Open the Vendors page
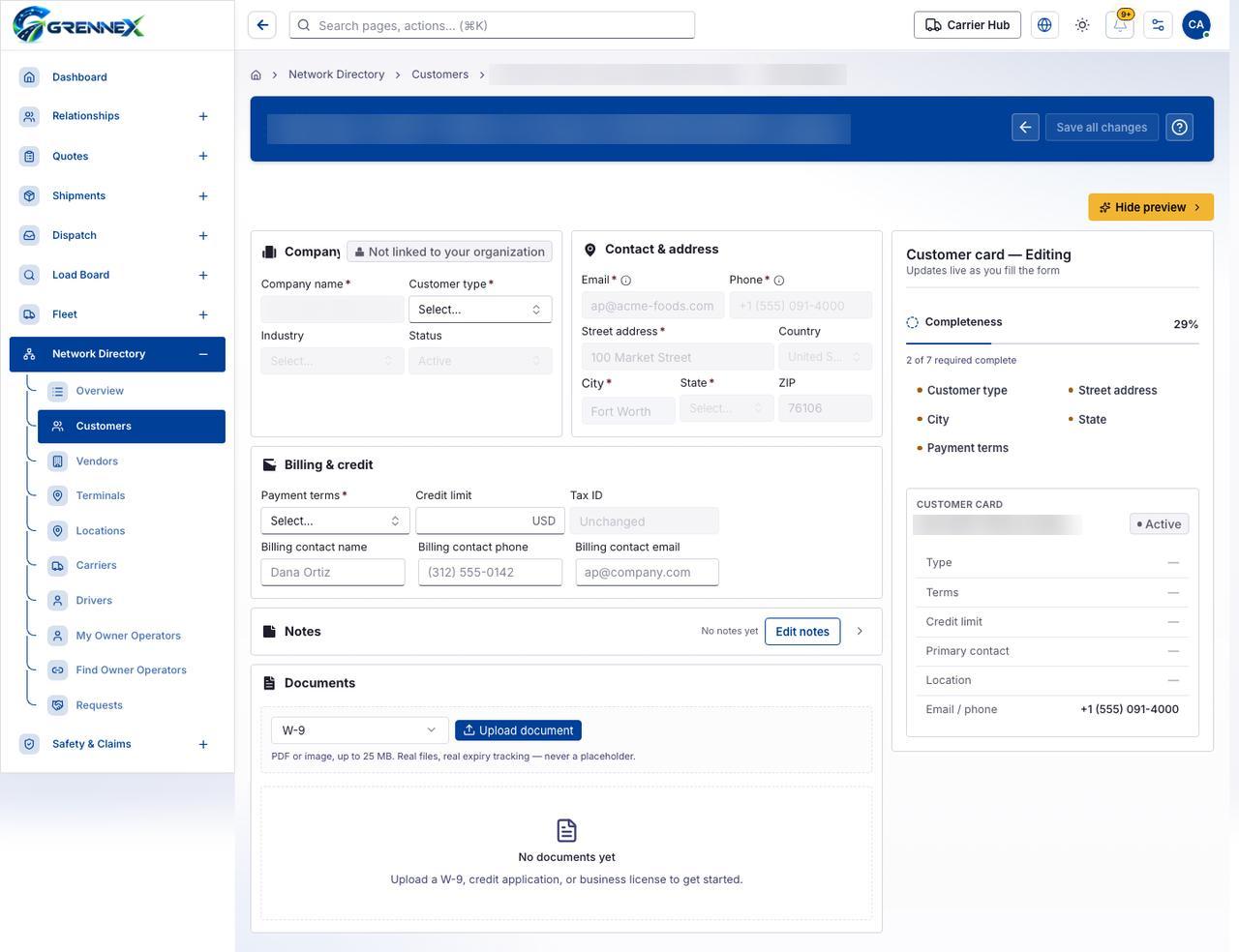 132,461
